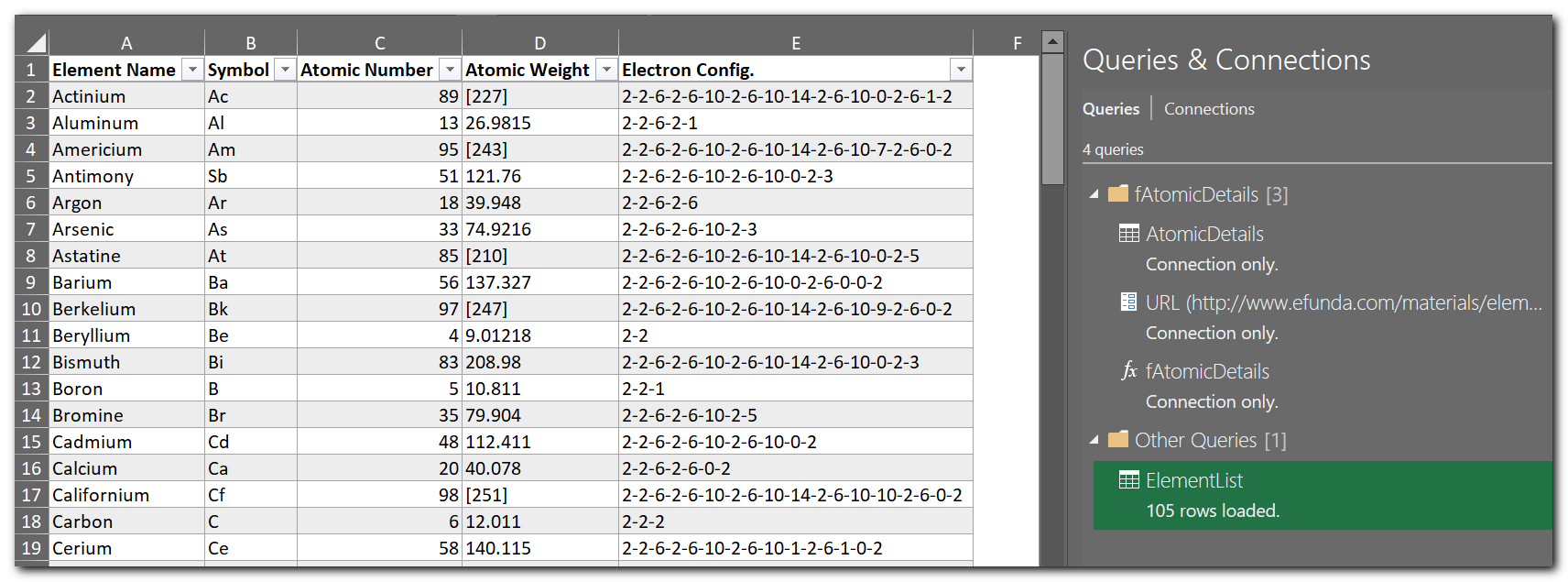Click the Antimony cell

click(126, 176)
